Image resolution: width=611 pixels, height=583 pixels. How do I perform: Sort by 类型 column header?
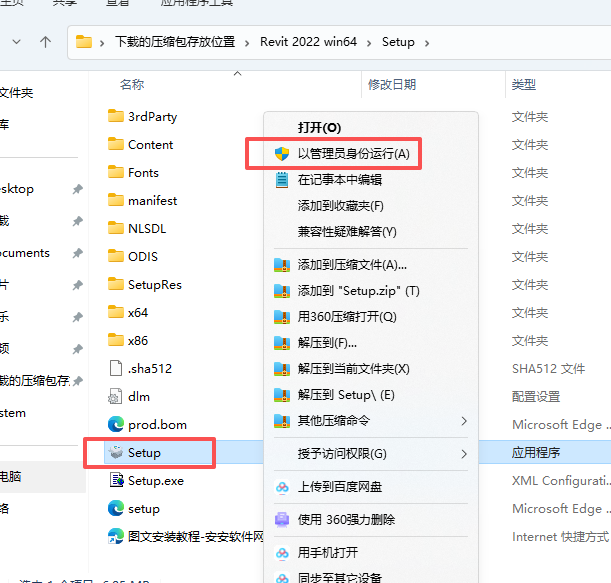tap(523, 84)
